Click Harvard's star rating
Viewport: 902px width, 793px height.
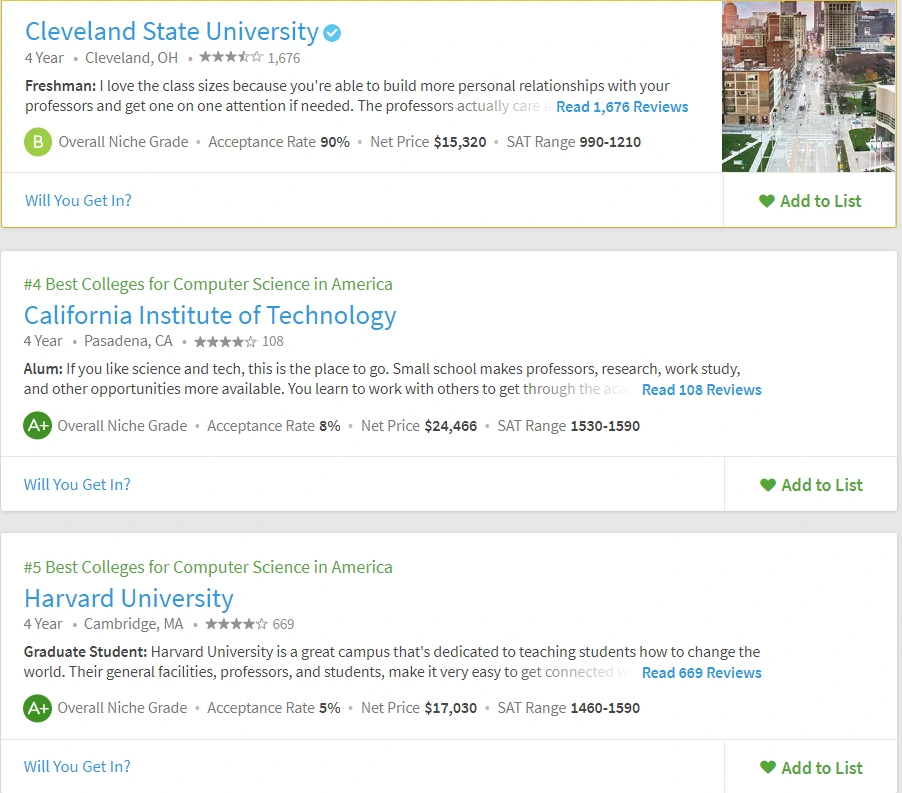(x=236, y=624)
